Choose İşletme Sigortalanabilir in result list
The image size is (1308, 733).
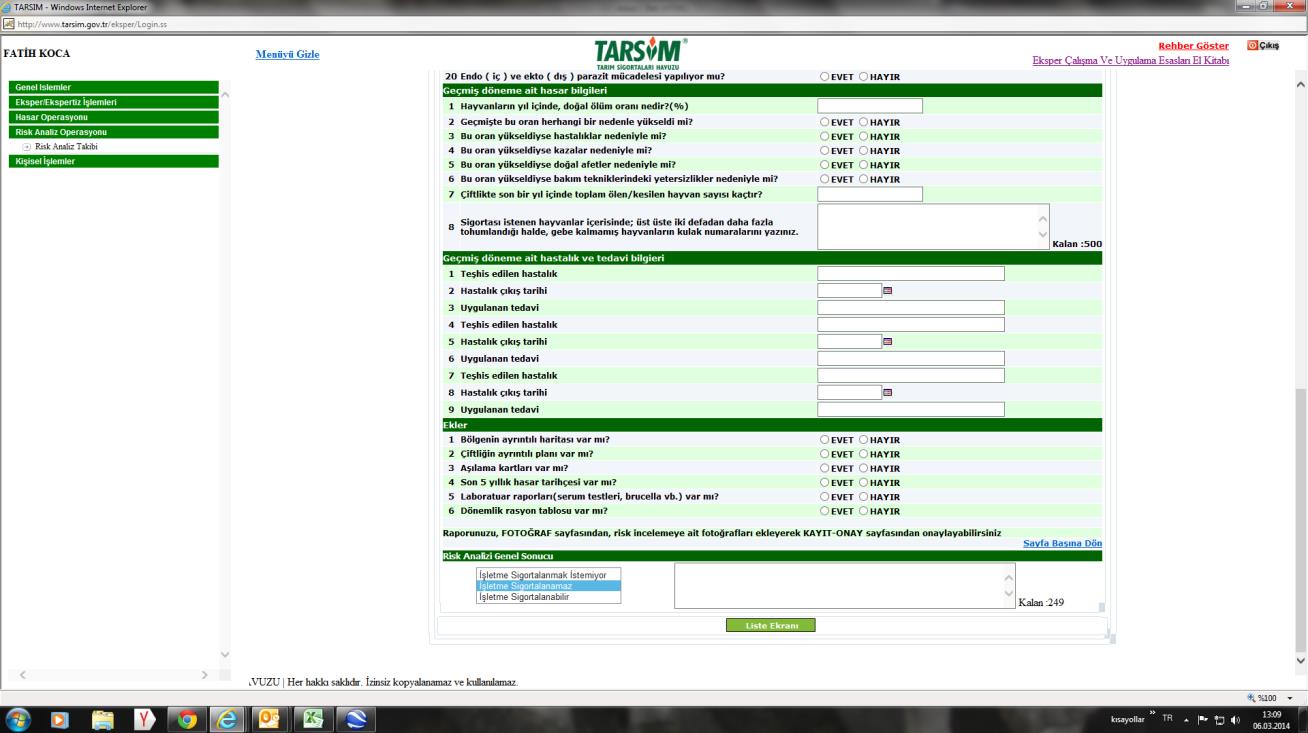[548, 597]
